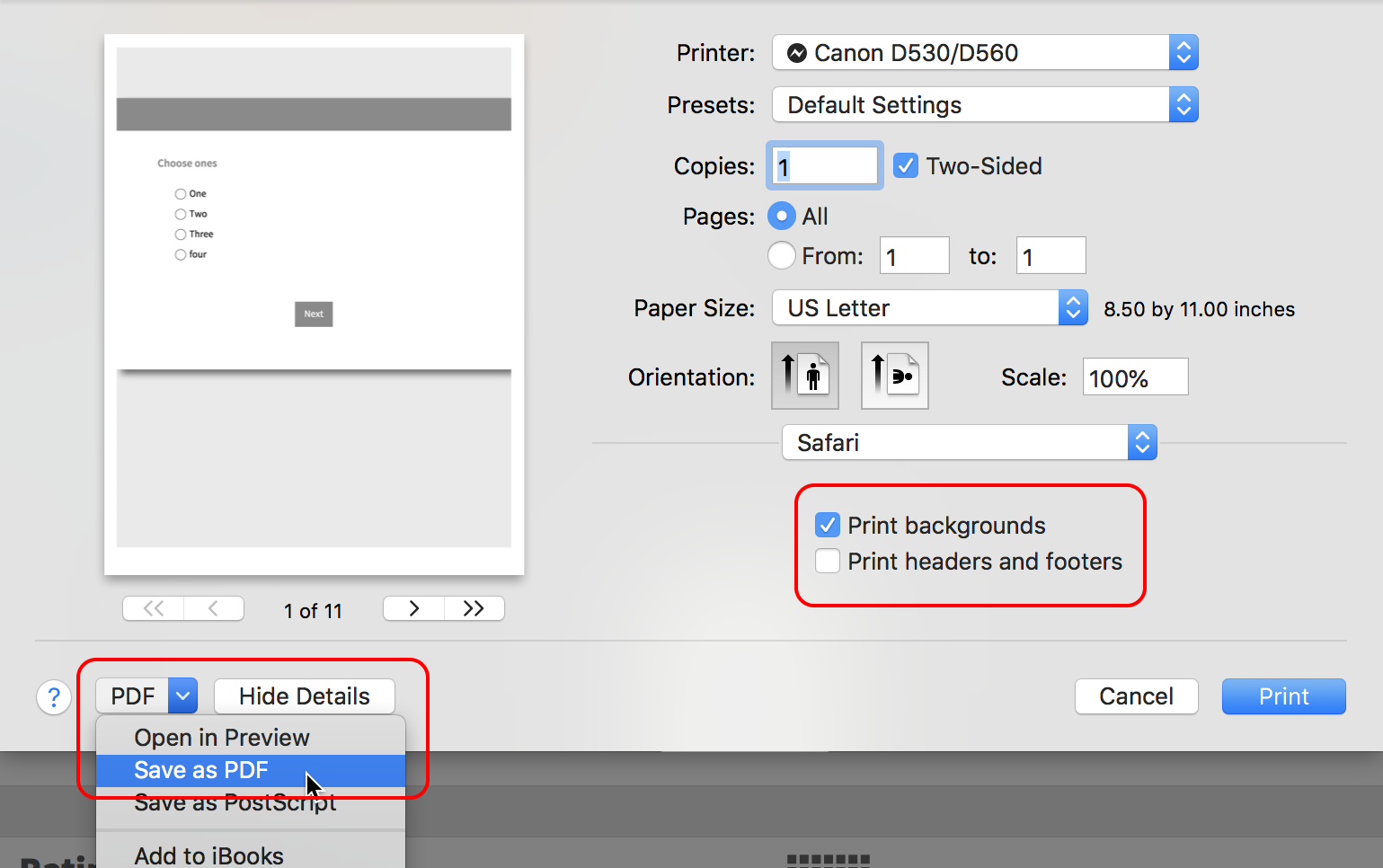This screenshot has width=1383, height=868.
Task: Click the From page number field
Action: pos(915,256)
